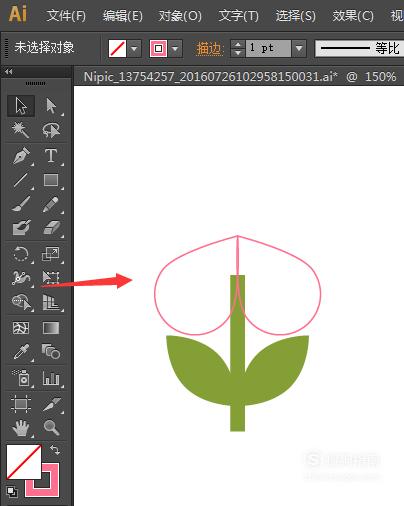
Task: Open the stroke color dropdown arrow
Action: 175,49
